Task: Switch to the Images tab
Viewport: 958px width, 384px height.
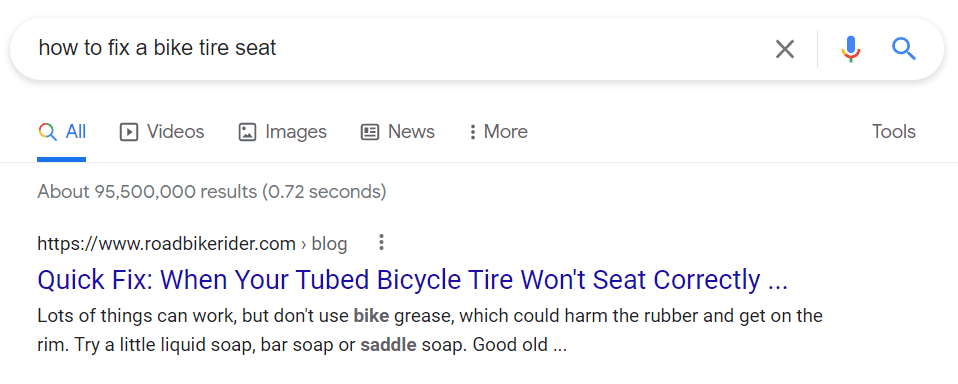Action: [x=282, y=132]
